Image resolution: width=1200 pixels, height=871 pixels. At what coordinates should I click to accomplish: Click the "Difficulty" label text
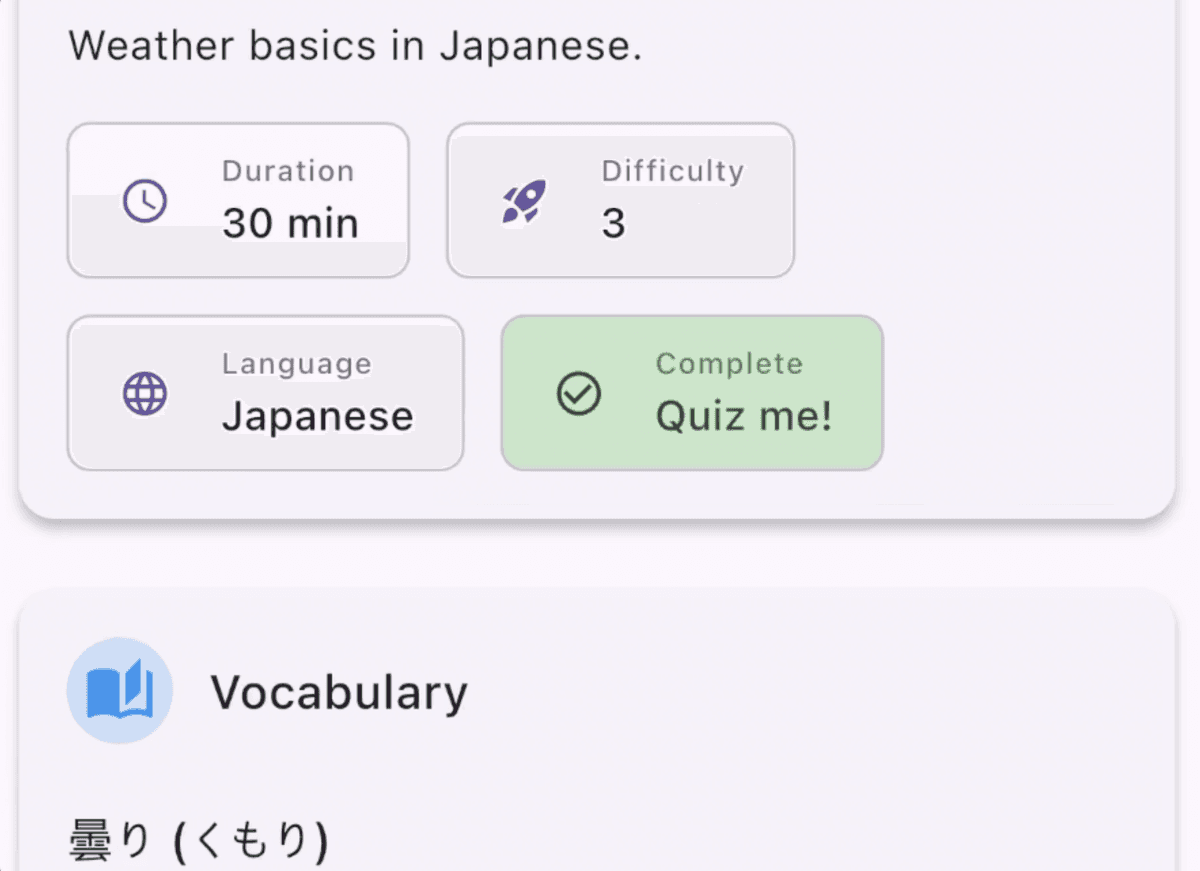[x=672, y=171]
